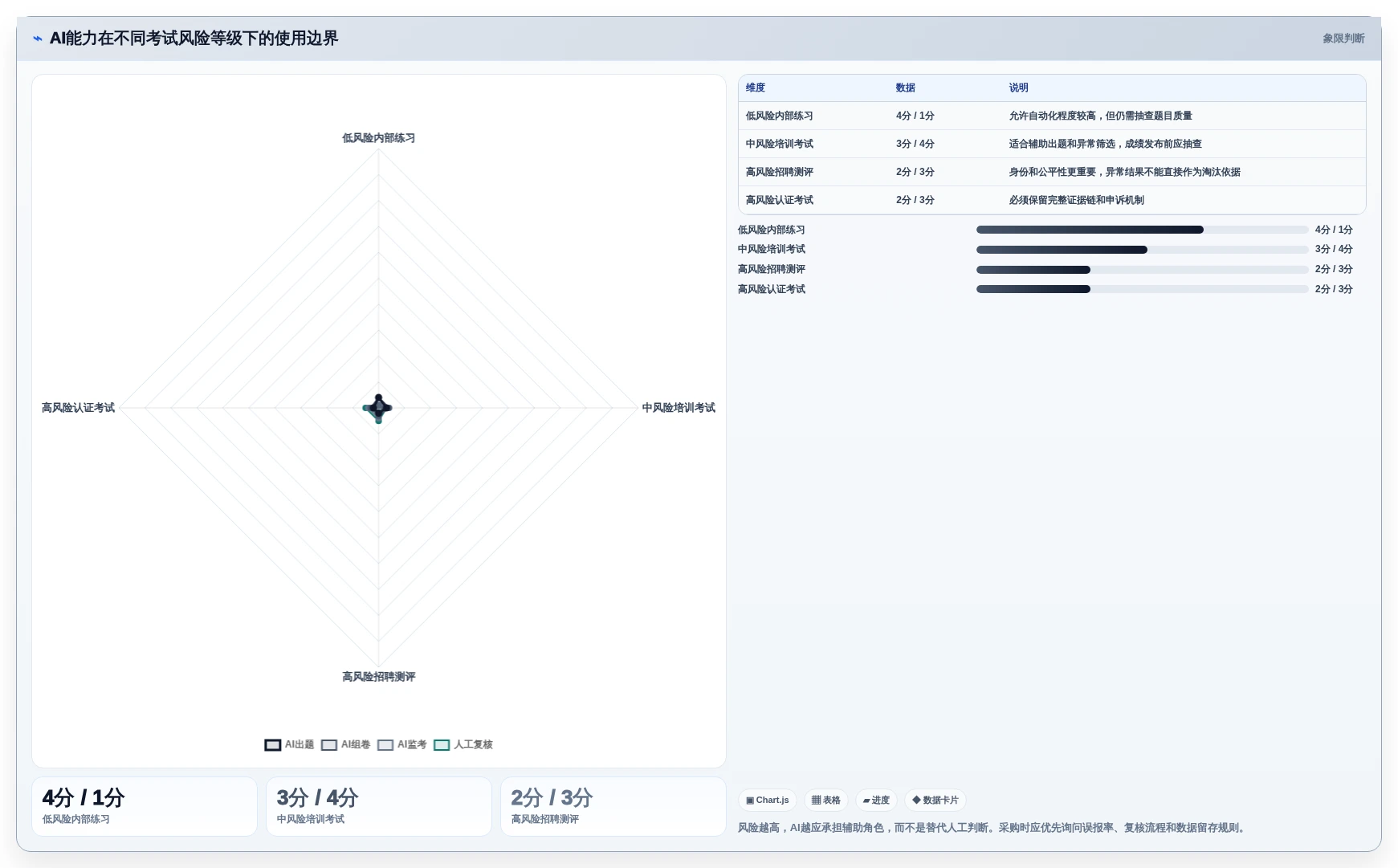Open the 4分 / 1分 低风险内部练习 card
Image resolution: width=1398 pixels, height=868 pixels.
[x=145, y=807]
